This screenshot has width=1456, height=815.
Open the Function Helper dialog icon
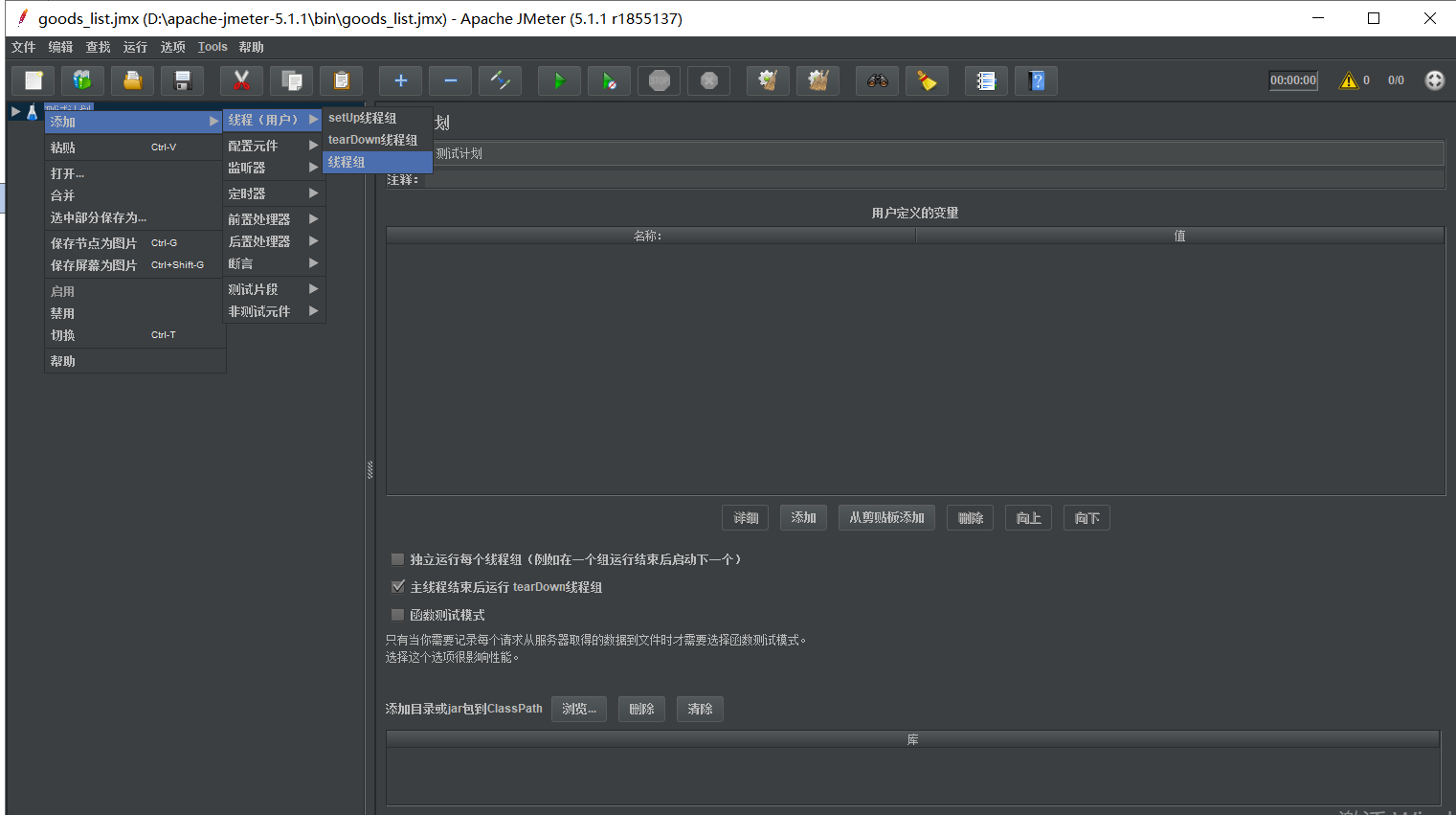(x=987, y=80)
